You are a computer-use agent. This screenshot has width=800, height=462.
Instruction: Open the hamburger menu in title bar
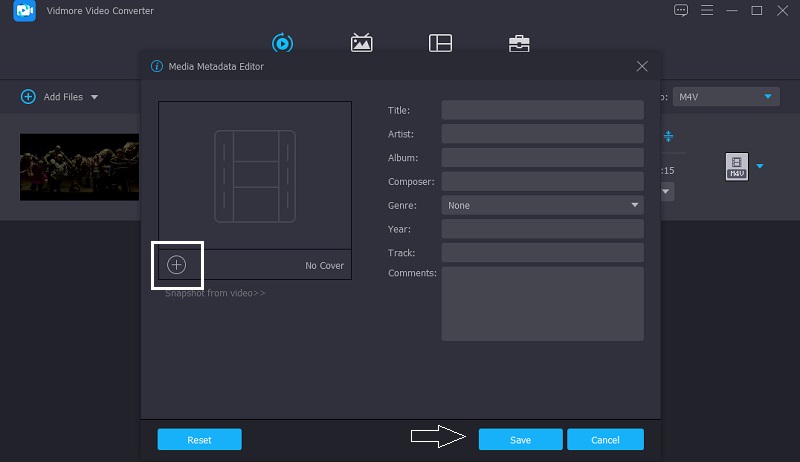click(x=706, y=11)
